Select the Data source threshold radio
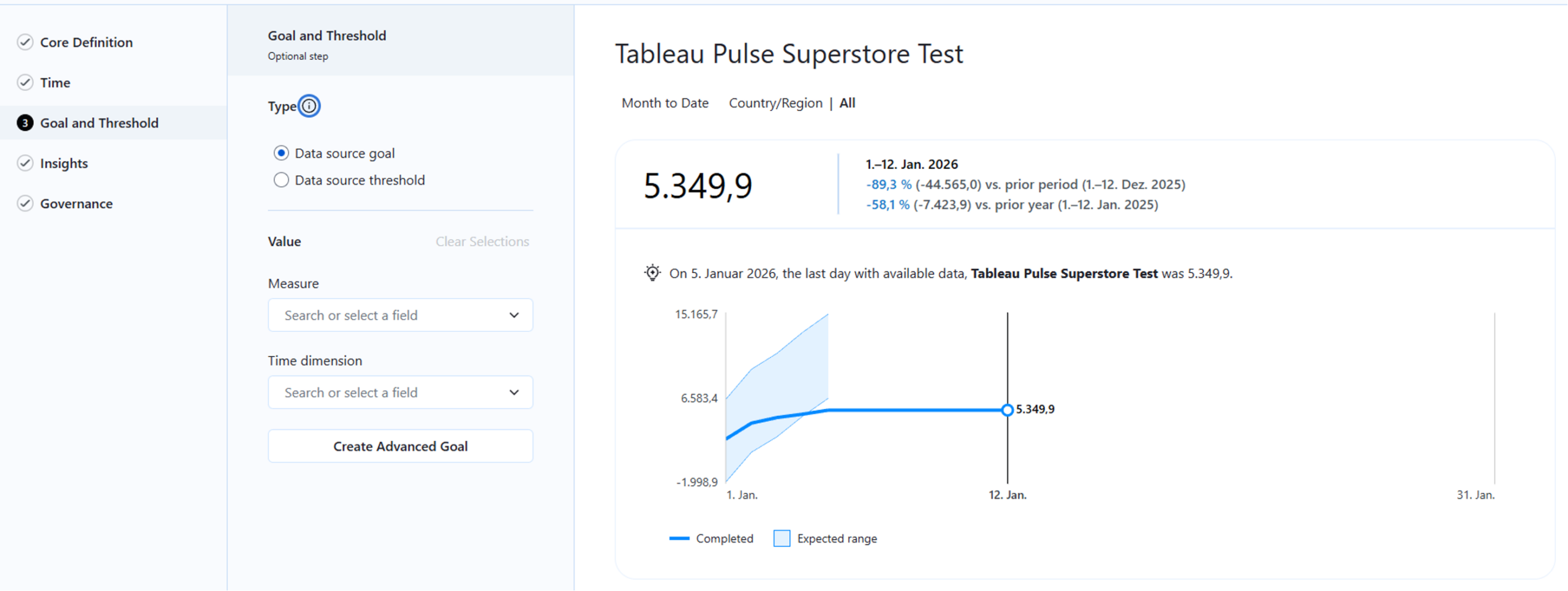 coord(281,180)
